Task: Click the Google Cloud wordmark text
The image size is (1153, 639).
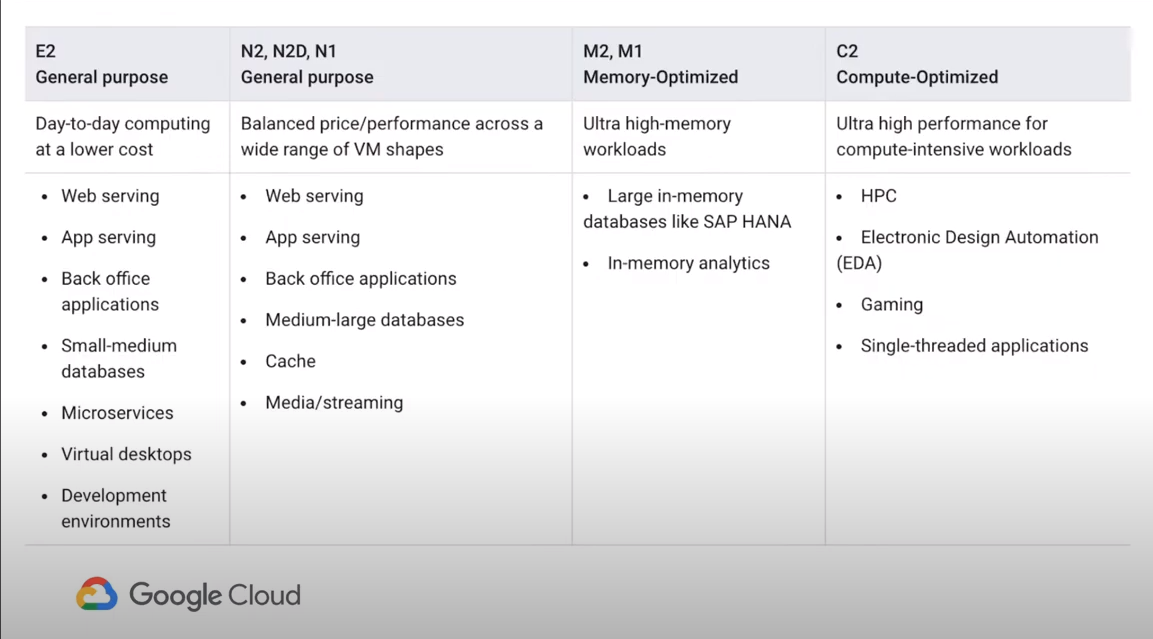Action: (214, 595)
